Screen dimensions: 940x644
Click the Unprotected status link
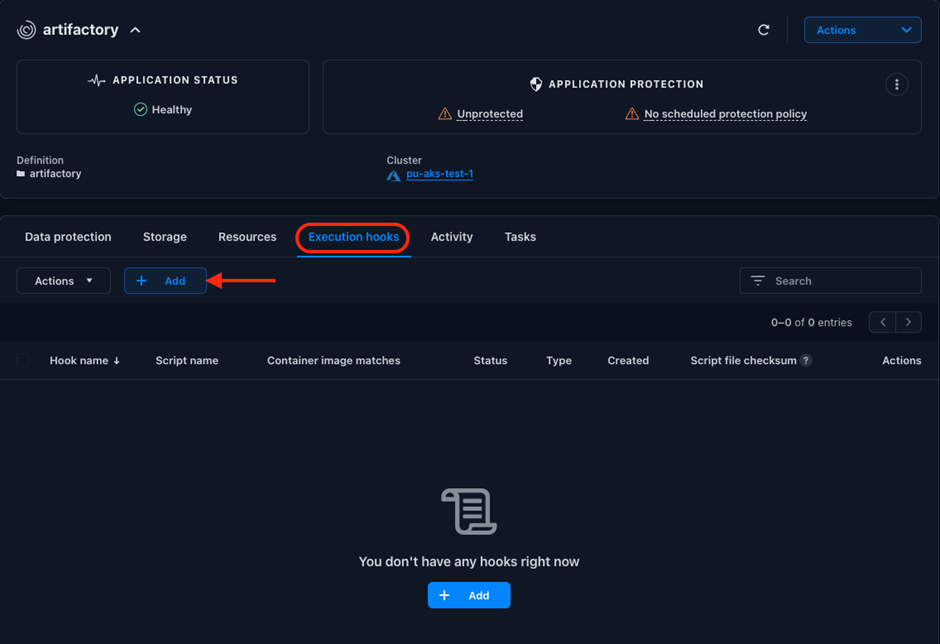tap(490, 114)
